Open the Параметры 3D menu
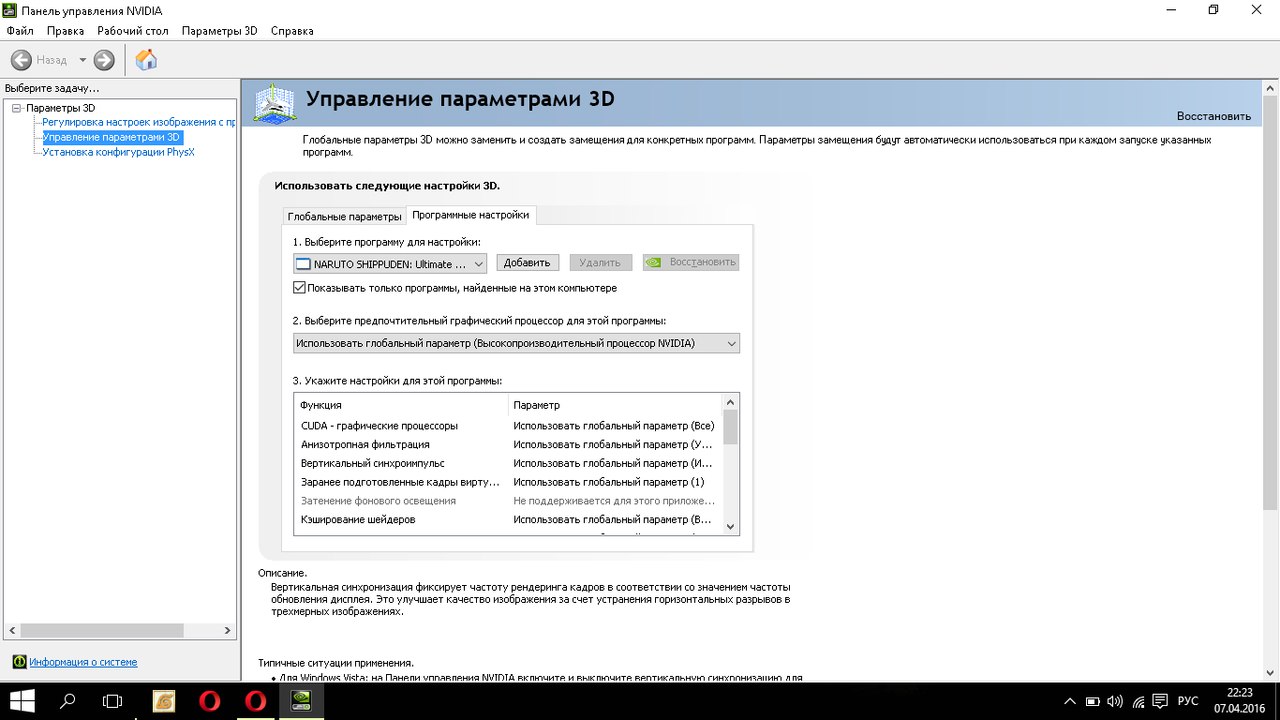Viewport: 1280px width, 720px height. pos(219,31)
